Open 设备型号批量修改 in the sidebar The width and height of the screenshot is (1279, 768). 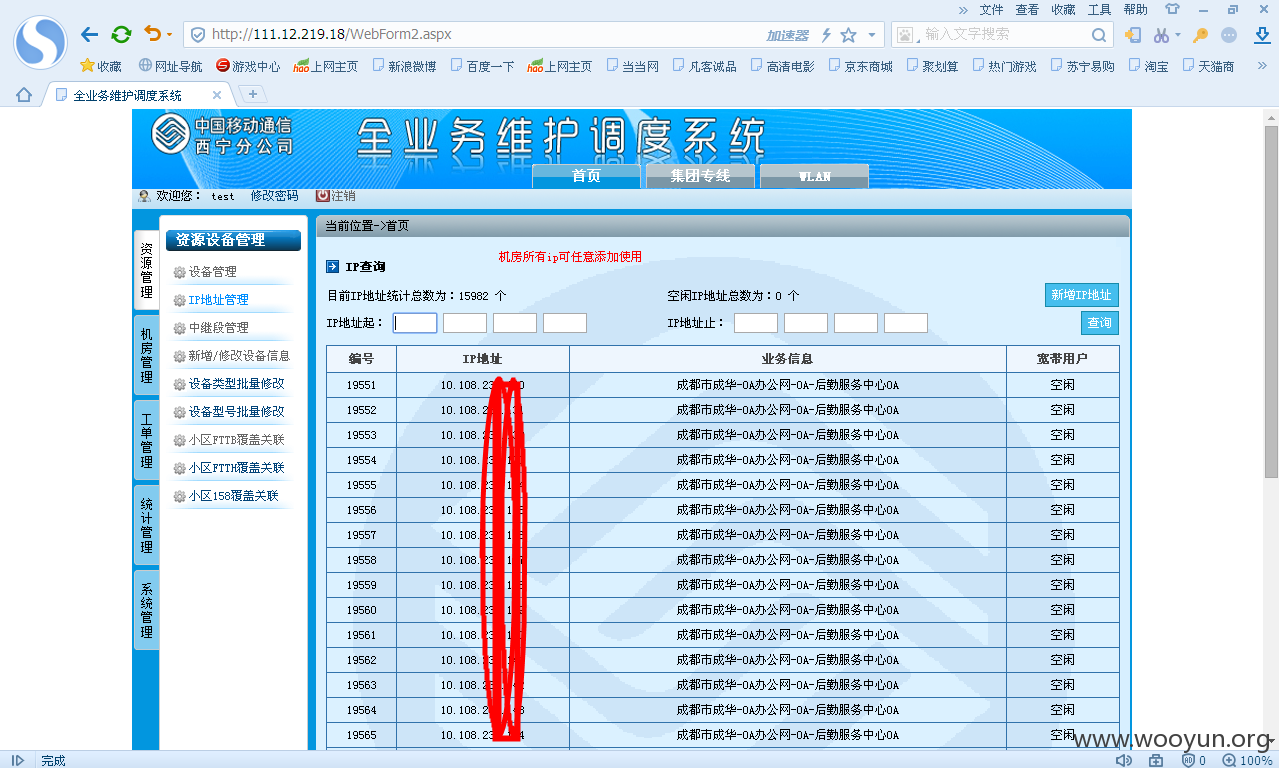[236, 412]
